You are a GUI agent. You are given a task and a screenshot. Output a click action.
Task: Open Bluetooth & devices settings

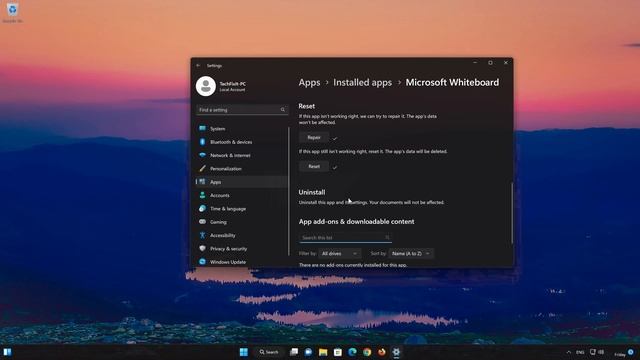242,142
